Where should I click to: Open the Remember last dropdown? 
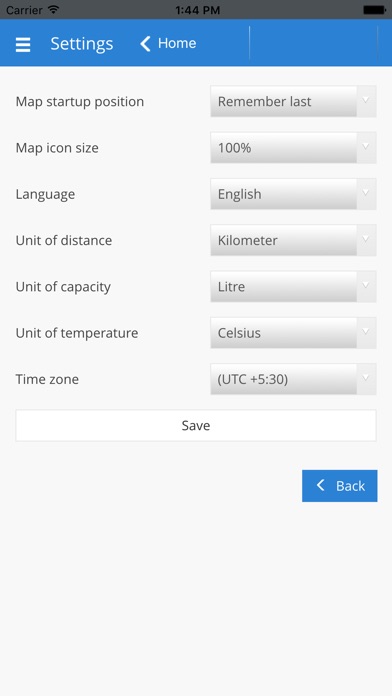[x=293, y=101]
